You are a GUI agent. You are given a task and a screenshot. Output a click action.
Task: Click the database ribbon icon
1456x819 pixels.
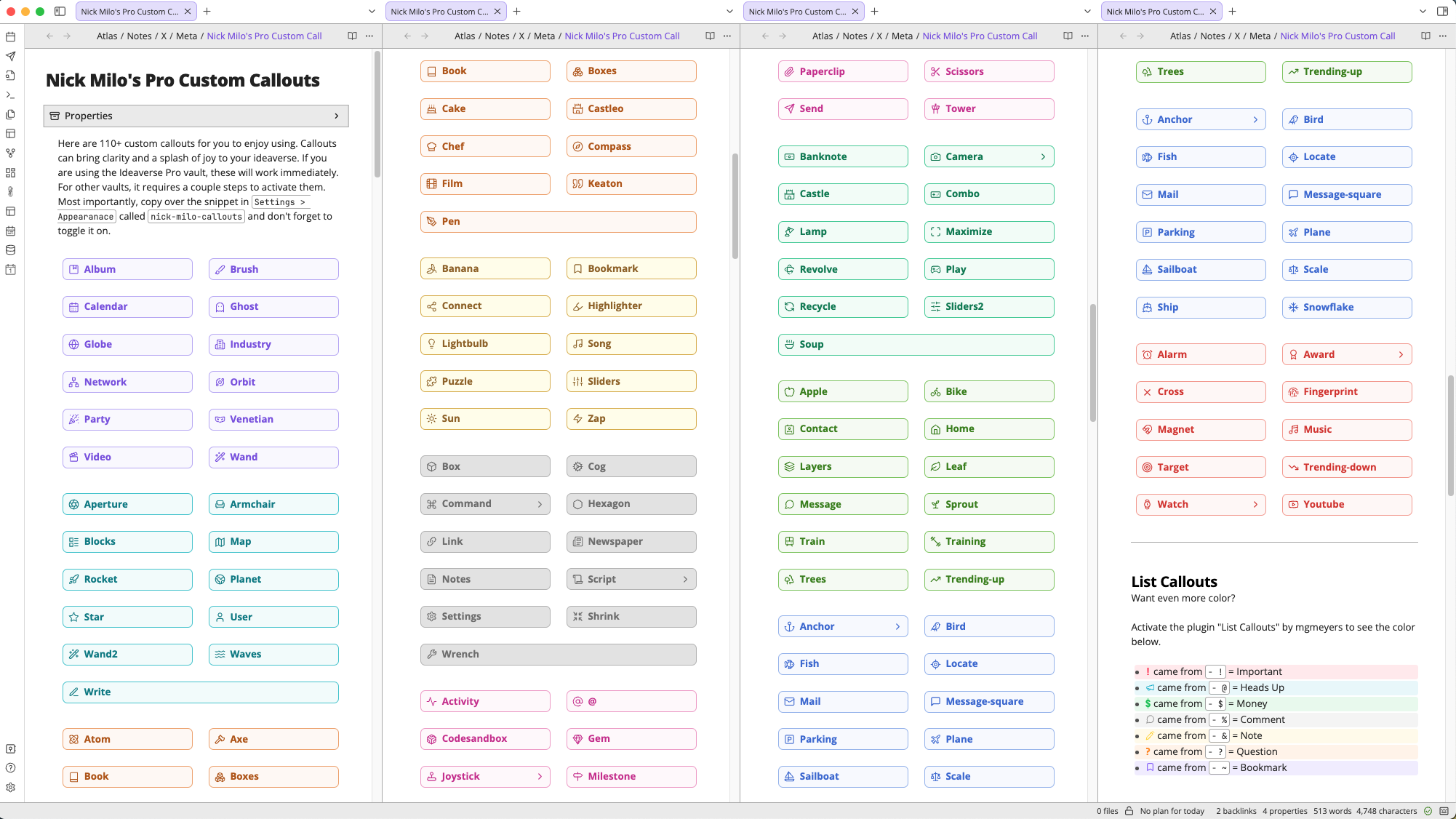pos(10,250)
